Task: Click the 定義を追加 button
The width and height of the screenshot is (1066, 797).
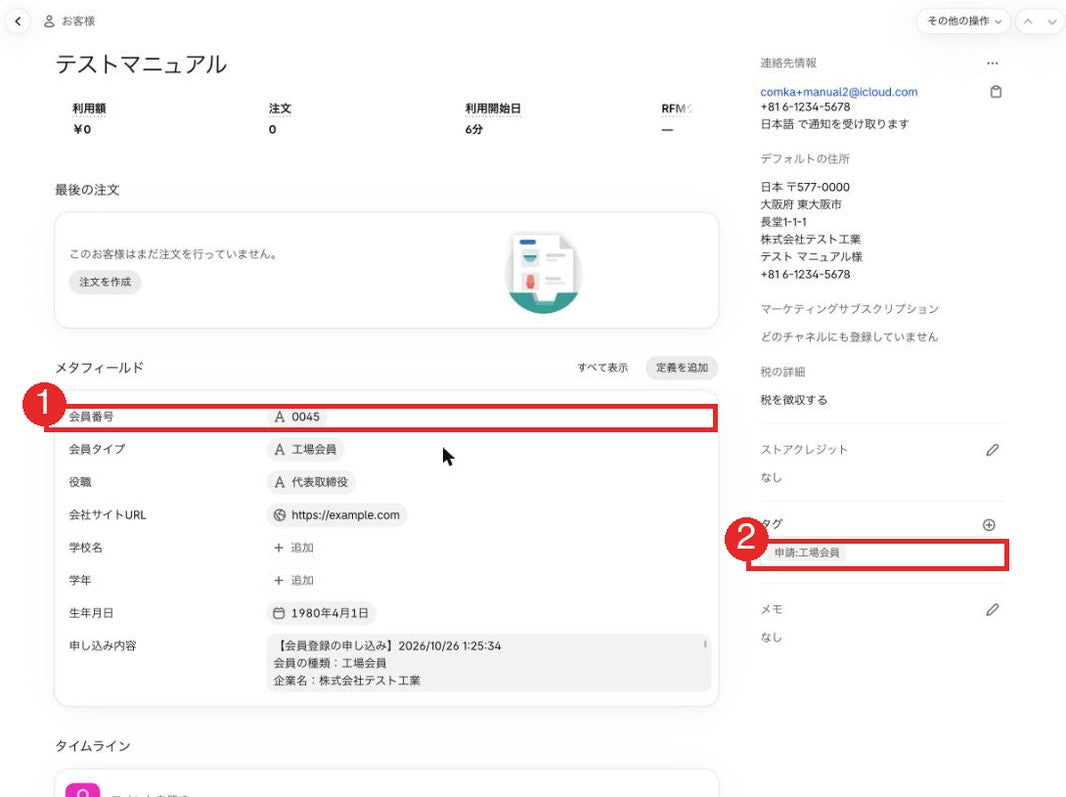Action: (682, 368)
